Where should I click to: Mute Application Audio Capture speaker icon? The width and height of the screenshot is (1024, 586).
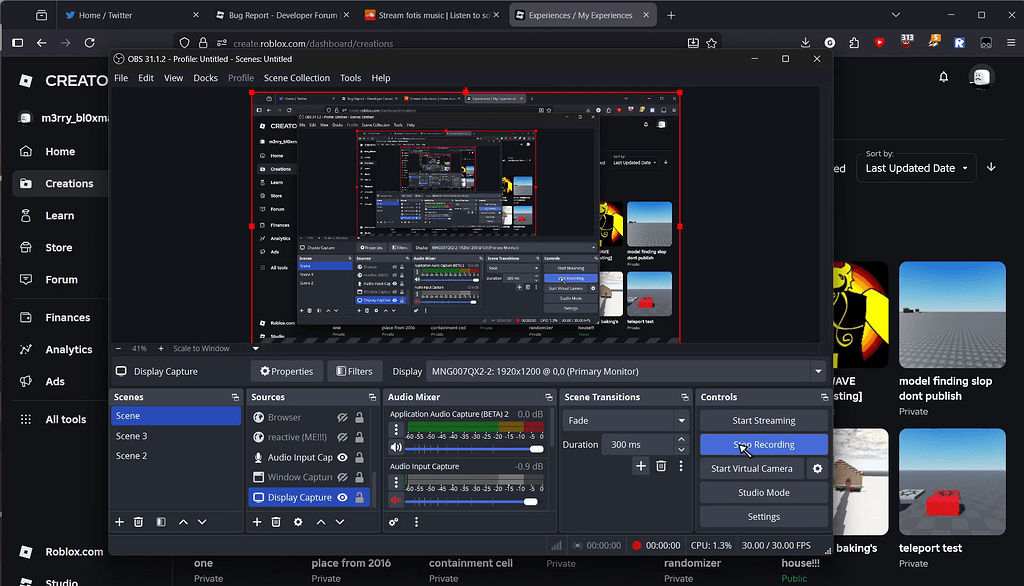click(x=396, y=448)
